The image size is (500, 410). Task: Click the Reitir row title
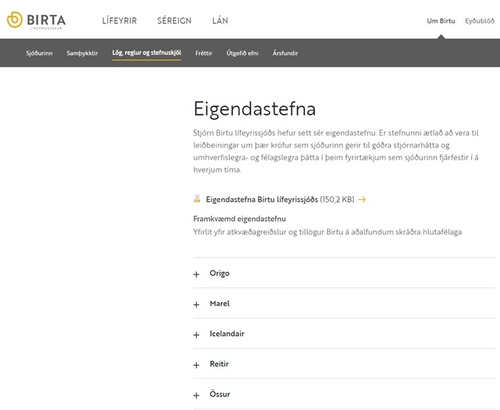point(219,364)
